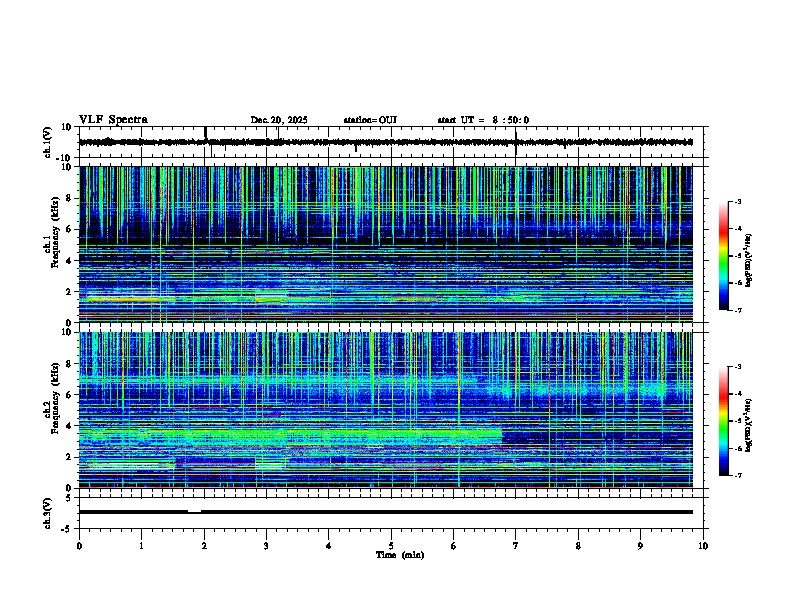Click the spike at 7 min in ch.1 waveform
The image size is (792, 612).
(x=516, y=143)
